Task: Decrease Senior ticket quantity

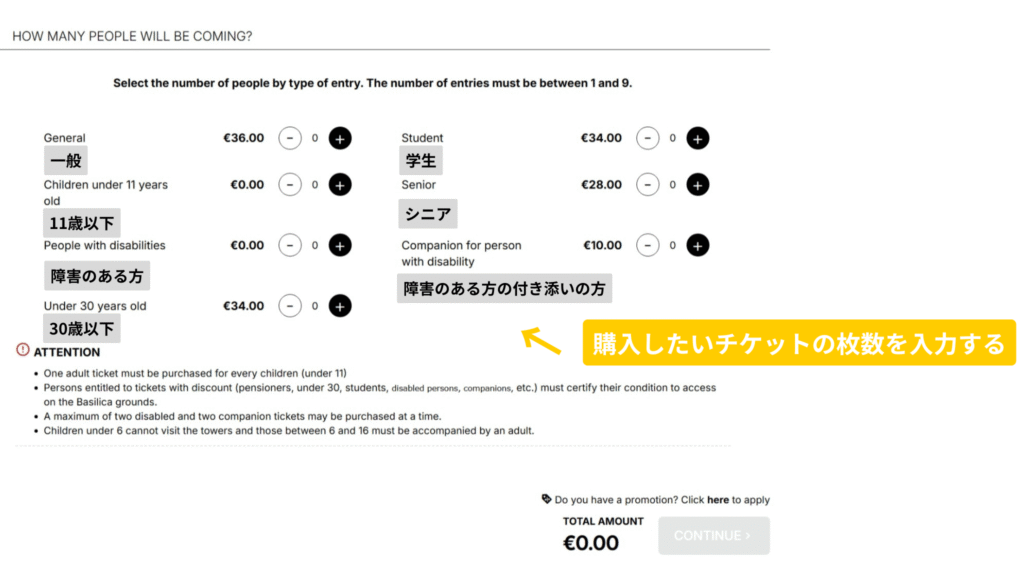Action: (x=648, y=185)
